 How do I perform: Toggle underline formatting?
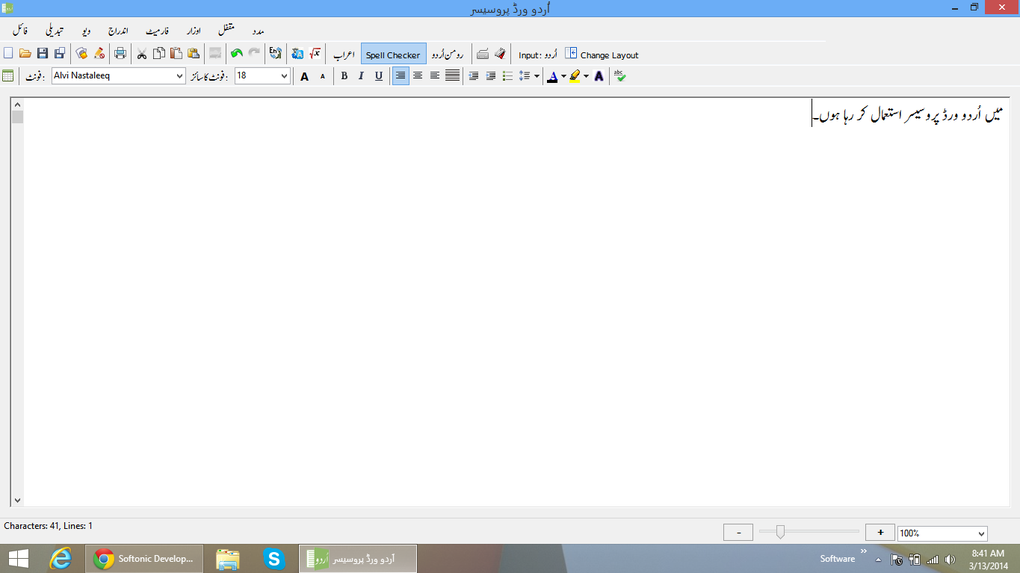[x=379, y=76]
